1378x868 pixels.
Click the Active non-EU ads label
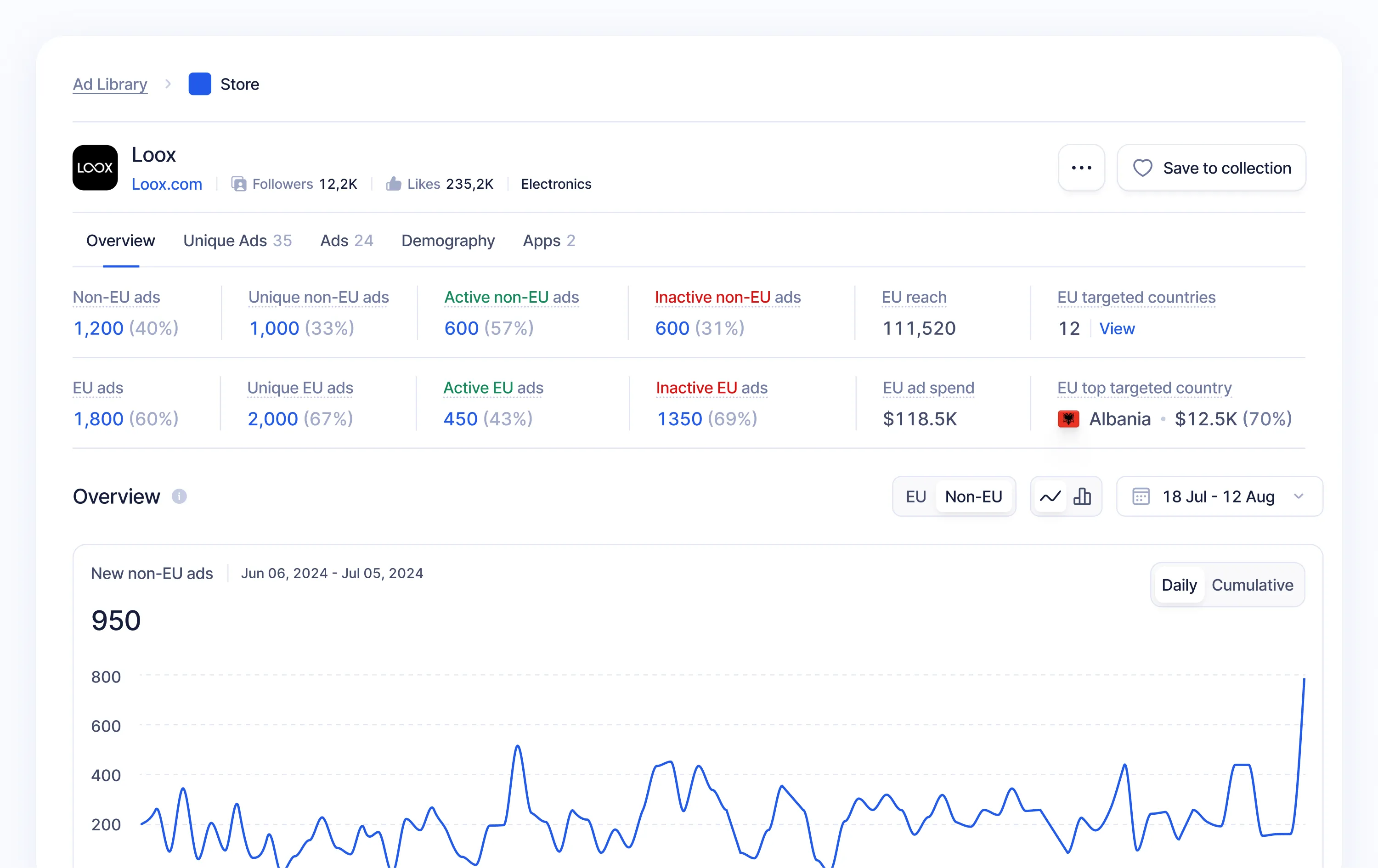coord(512,297)
